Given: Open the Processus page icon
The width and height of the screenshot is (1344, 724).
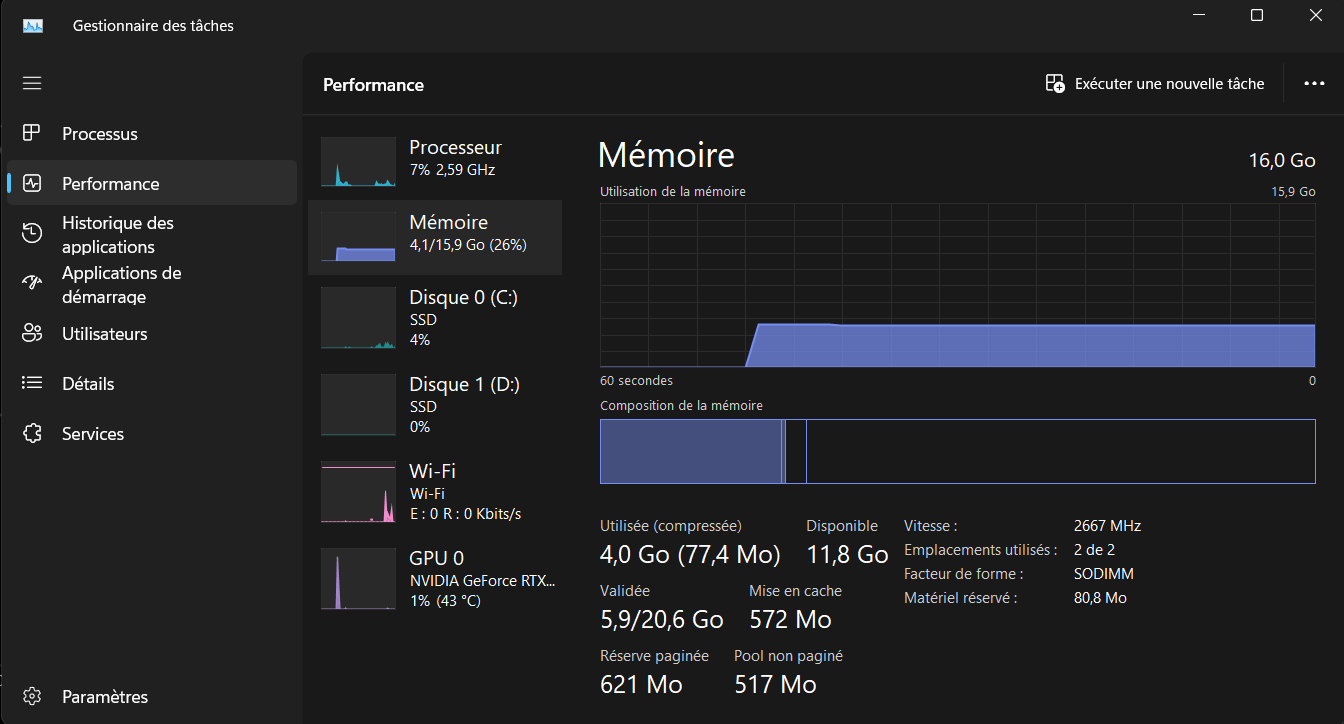Looking at the screenshot, I should 32,133.
